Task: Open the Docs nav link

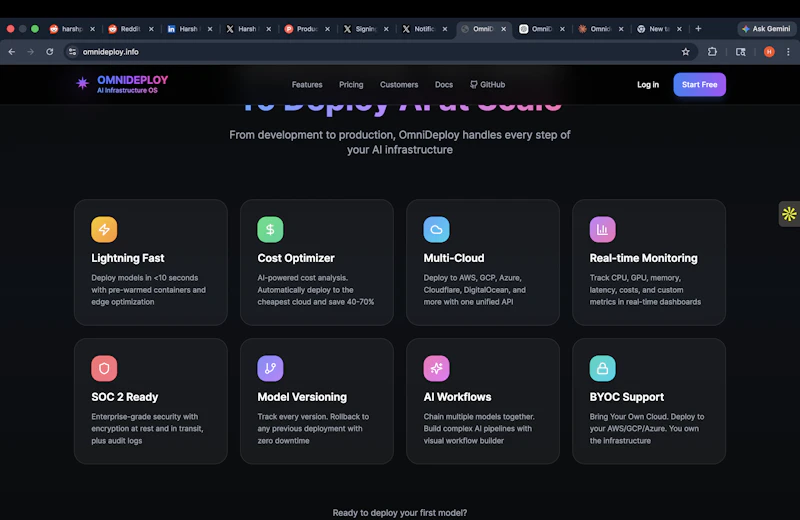Action: 444,85
